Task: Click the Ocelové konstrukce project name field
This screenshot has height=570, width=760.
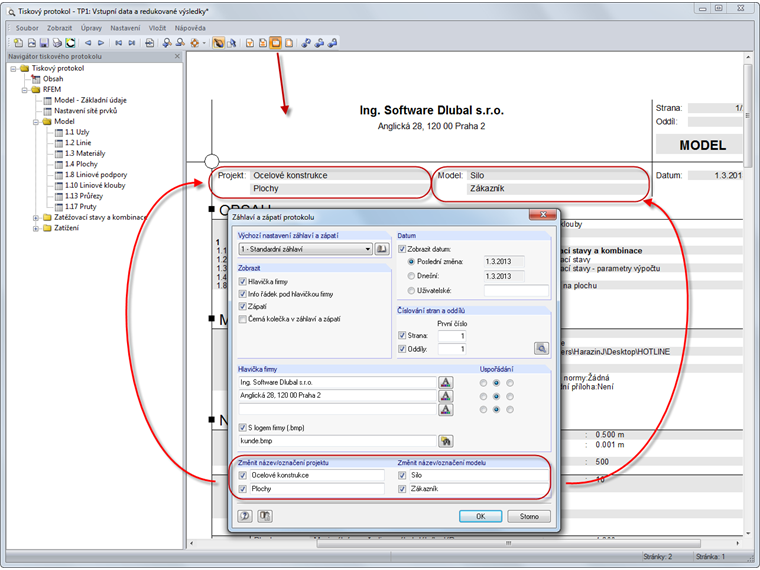Action: tap(317, 475)
